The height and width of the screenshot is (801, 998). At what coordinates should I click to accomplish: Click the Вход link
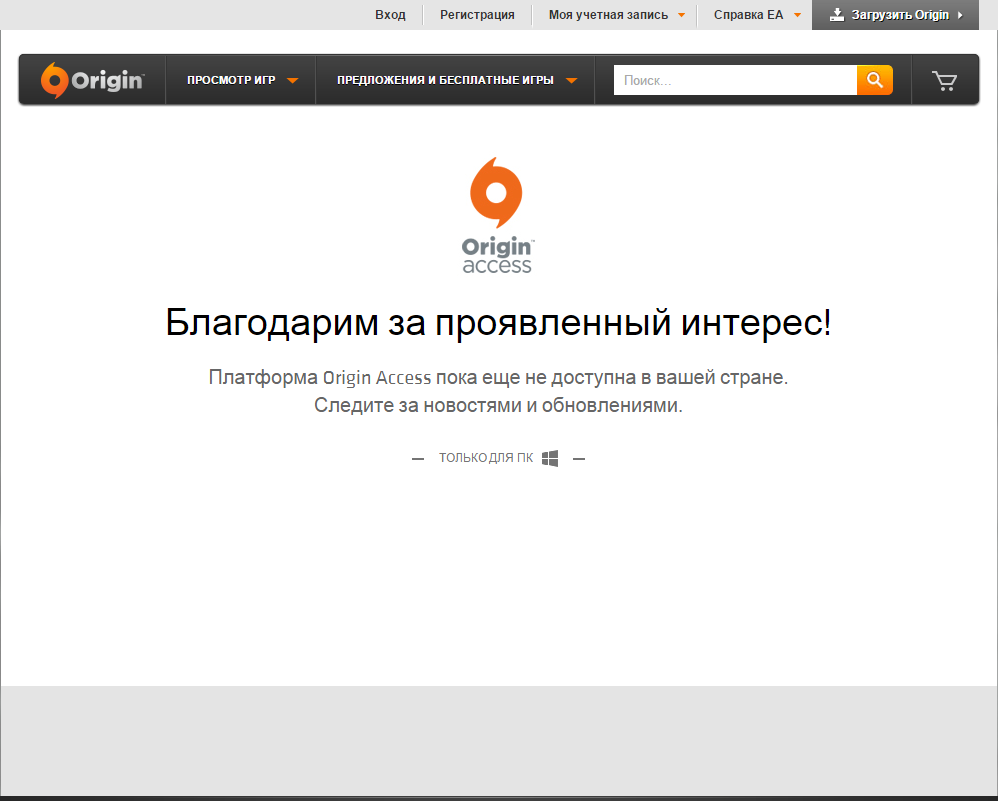coord(390,15)
